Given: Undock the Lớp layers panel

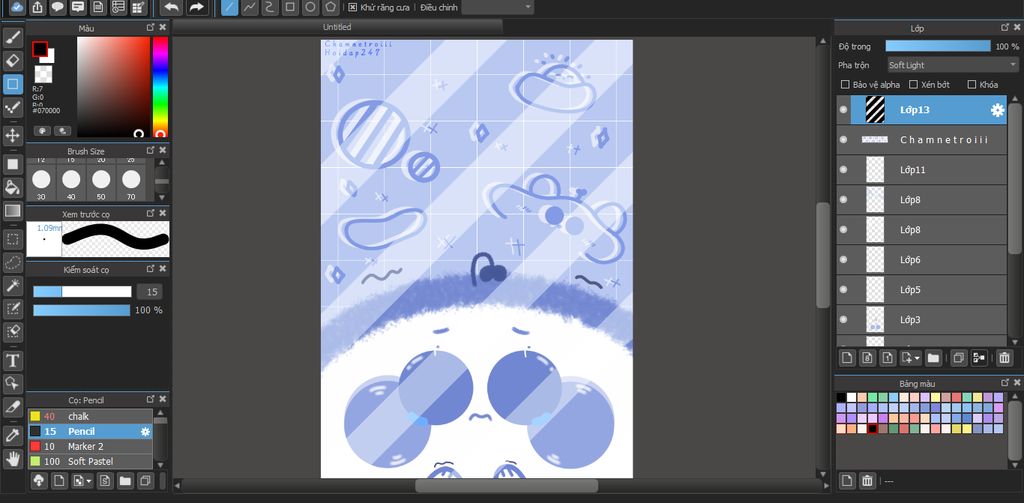Looking at the screenshot, I should tap(1006, 27).
